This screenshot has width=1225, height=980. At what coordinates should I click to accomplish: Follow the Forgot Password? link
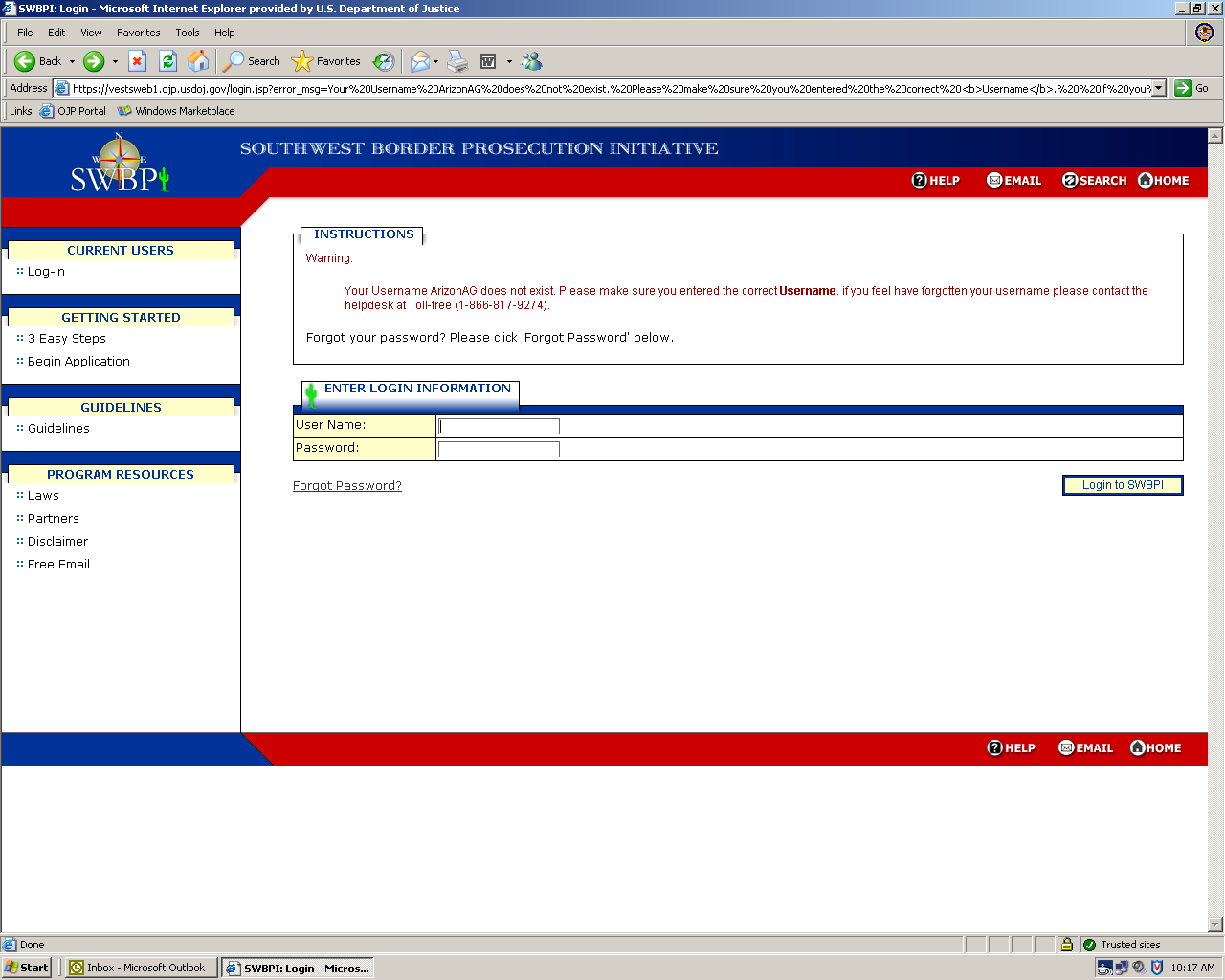(x=346, y=486)
